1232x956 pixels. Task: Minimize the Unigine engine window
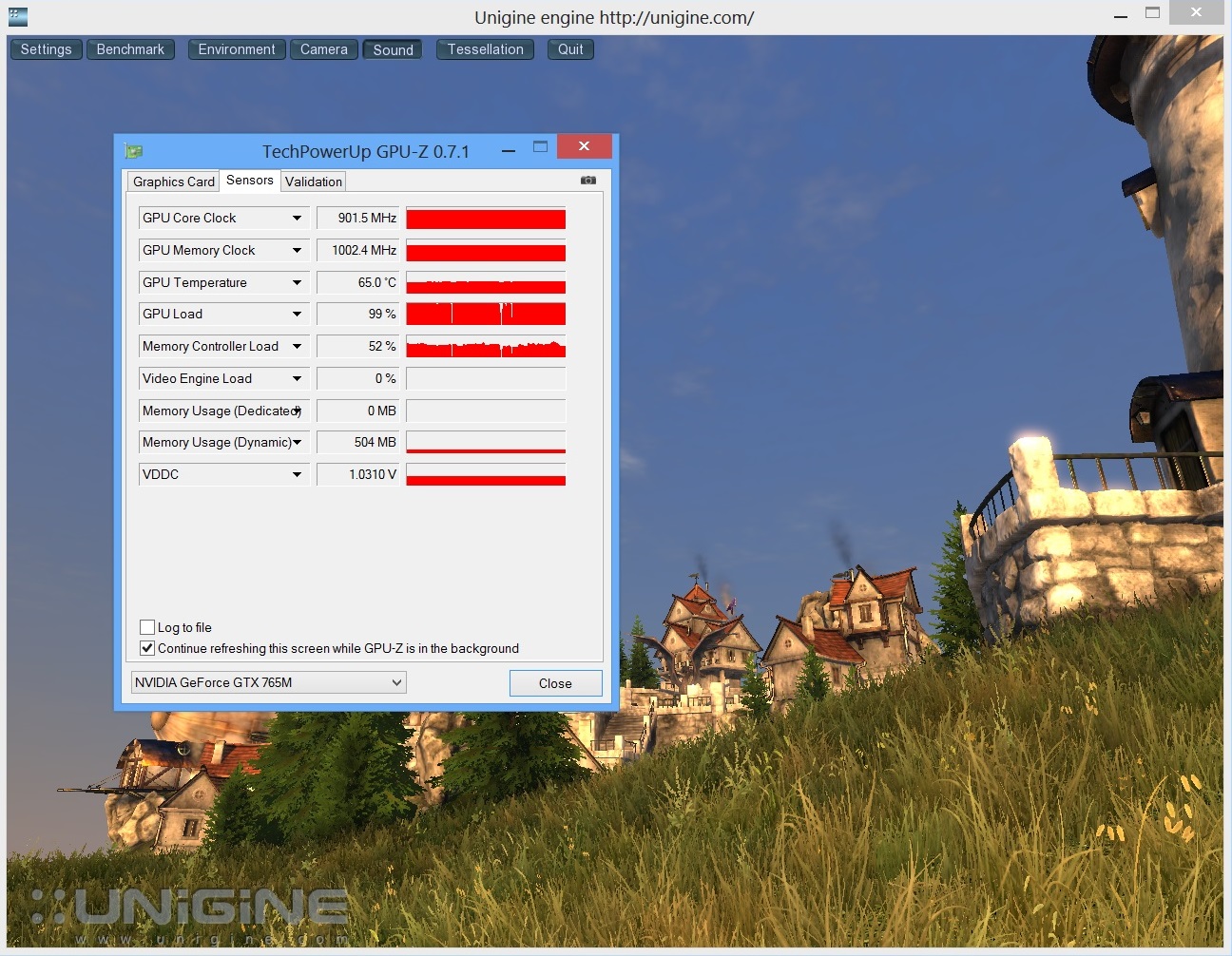1121,14
